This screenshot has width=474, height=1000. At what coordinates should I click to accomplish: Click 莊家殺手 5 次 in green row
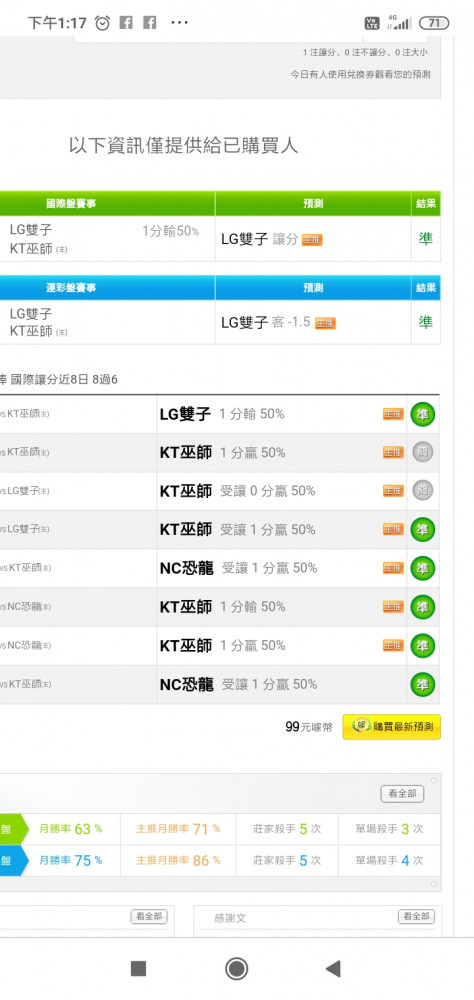point(287,829)
